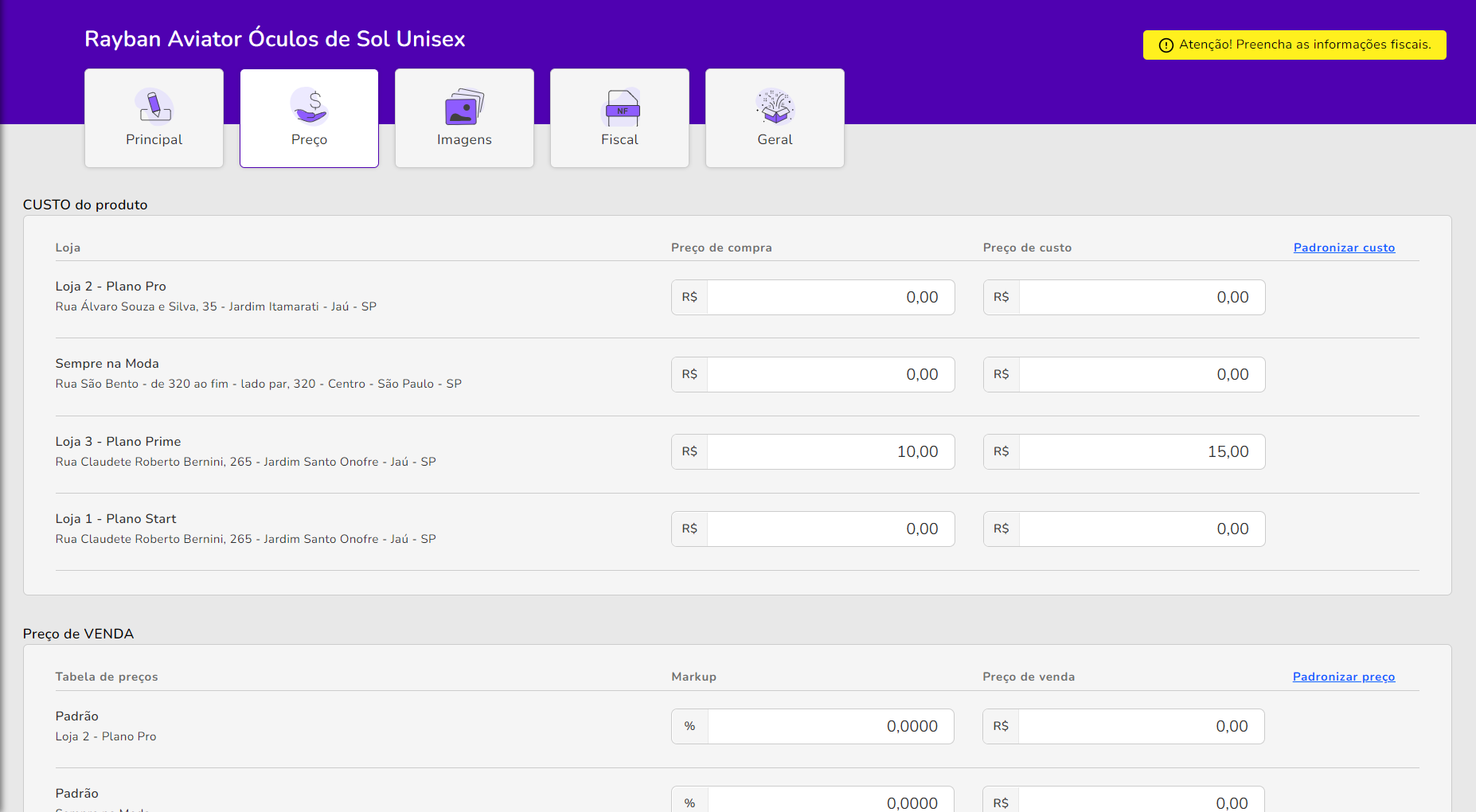Click the pencil icon on Principal tab
Viewport: 1476px width, 812px height.
[x=154, y=107]
